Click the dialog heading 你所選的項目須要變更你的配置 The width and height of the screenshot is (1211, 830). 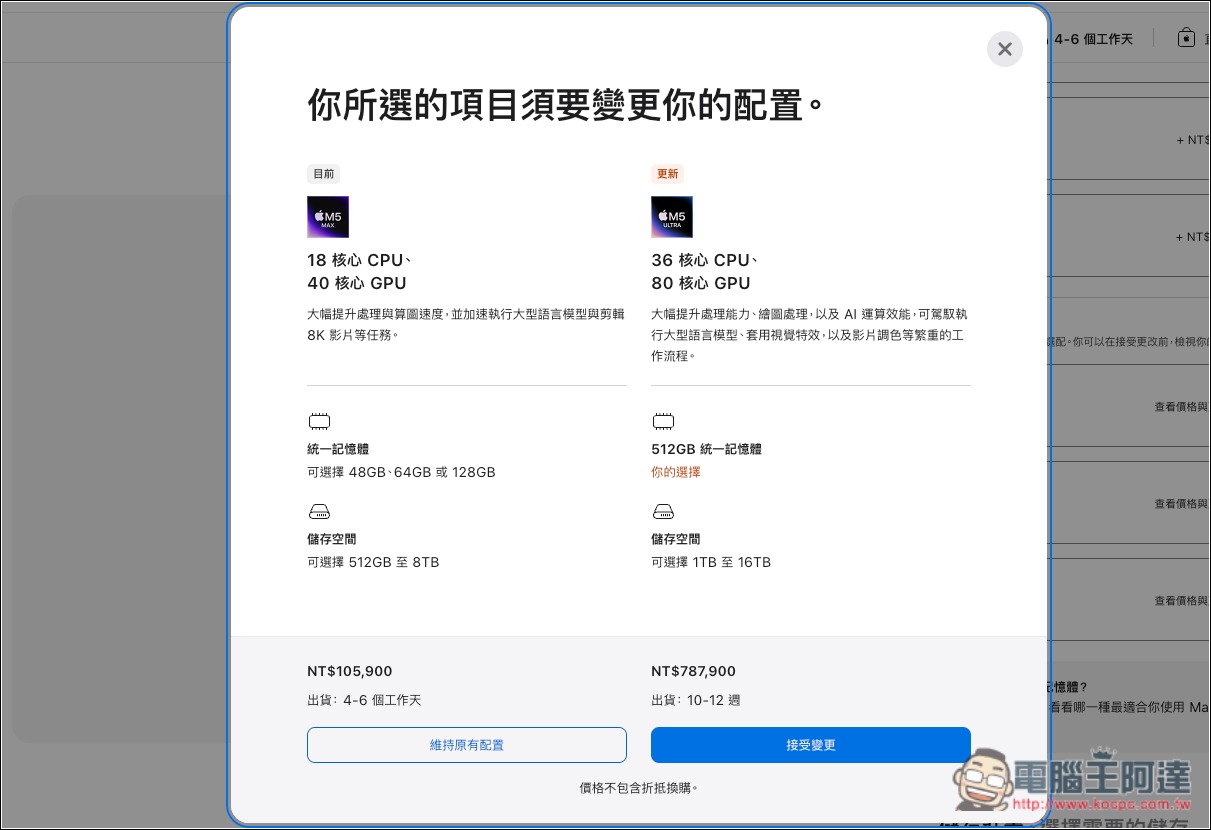click(x=566, y=105)
